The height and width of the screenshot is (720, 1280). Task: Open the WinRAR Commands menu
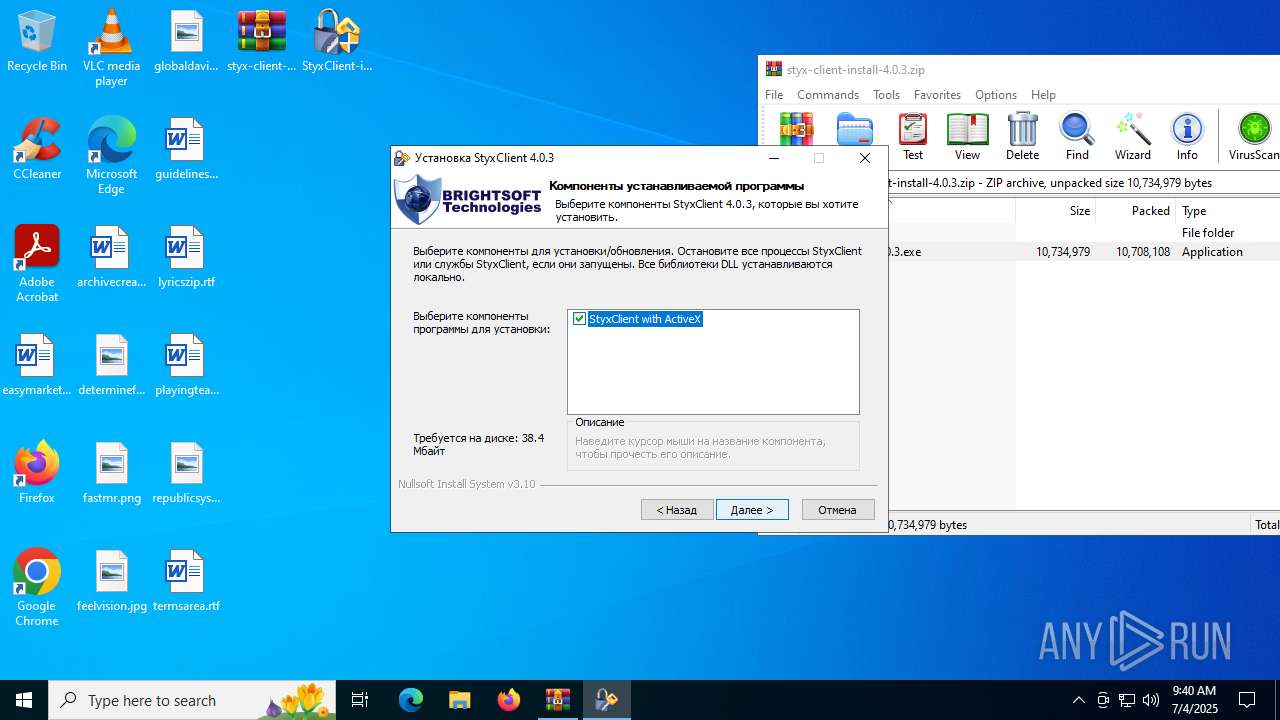828,95
